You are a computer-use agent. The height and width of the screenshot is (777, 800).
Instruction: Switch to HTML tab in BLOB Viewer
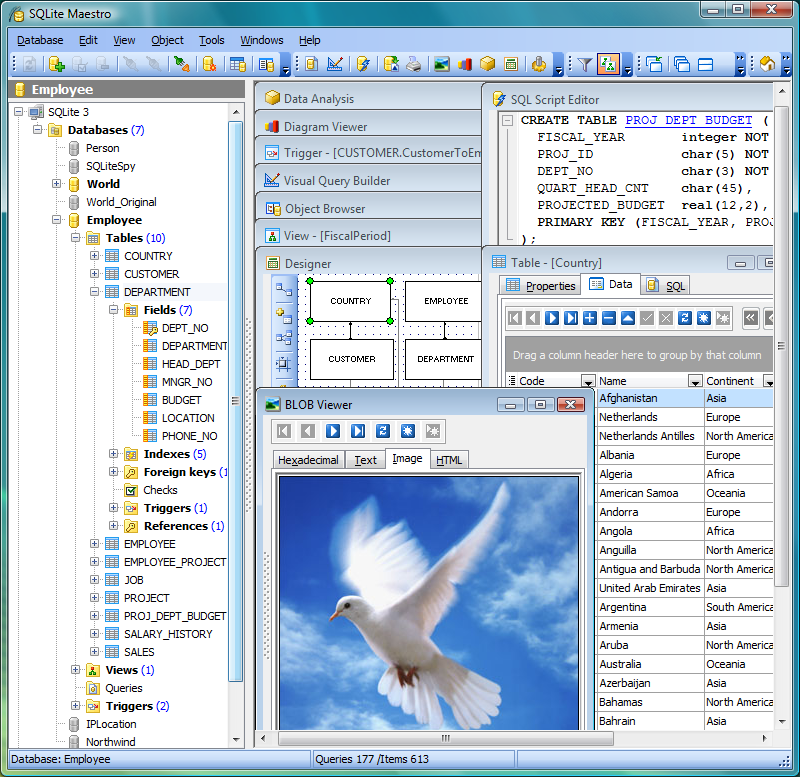coord(449,460)
